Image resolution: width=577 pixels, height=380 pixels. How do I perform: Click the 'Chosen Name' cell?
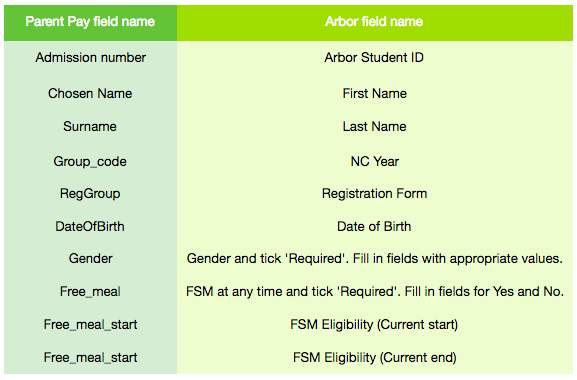point(90,93)
